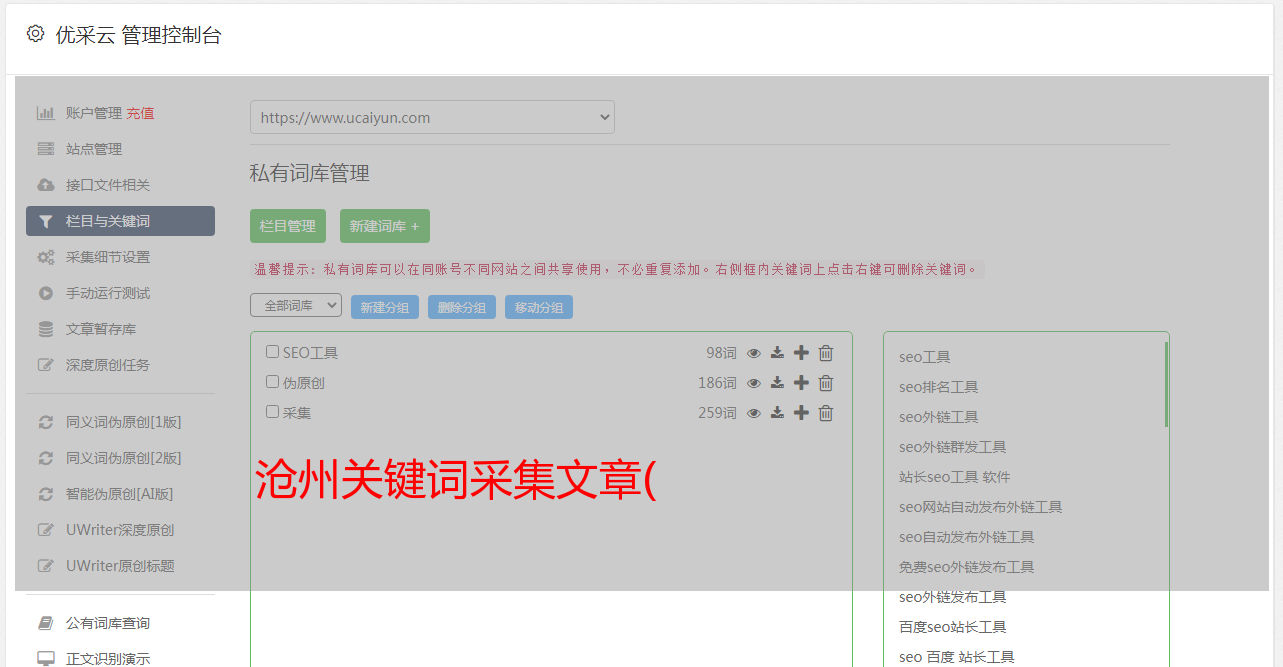The image size is (1283, 667).
Task: Click the 新建分组 button
Action: [385, 307]
